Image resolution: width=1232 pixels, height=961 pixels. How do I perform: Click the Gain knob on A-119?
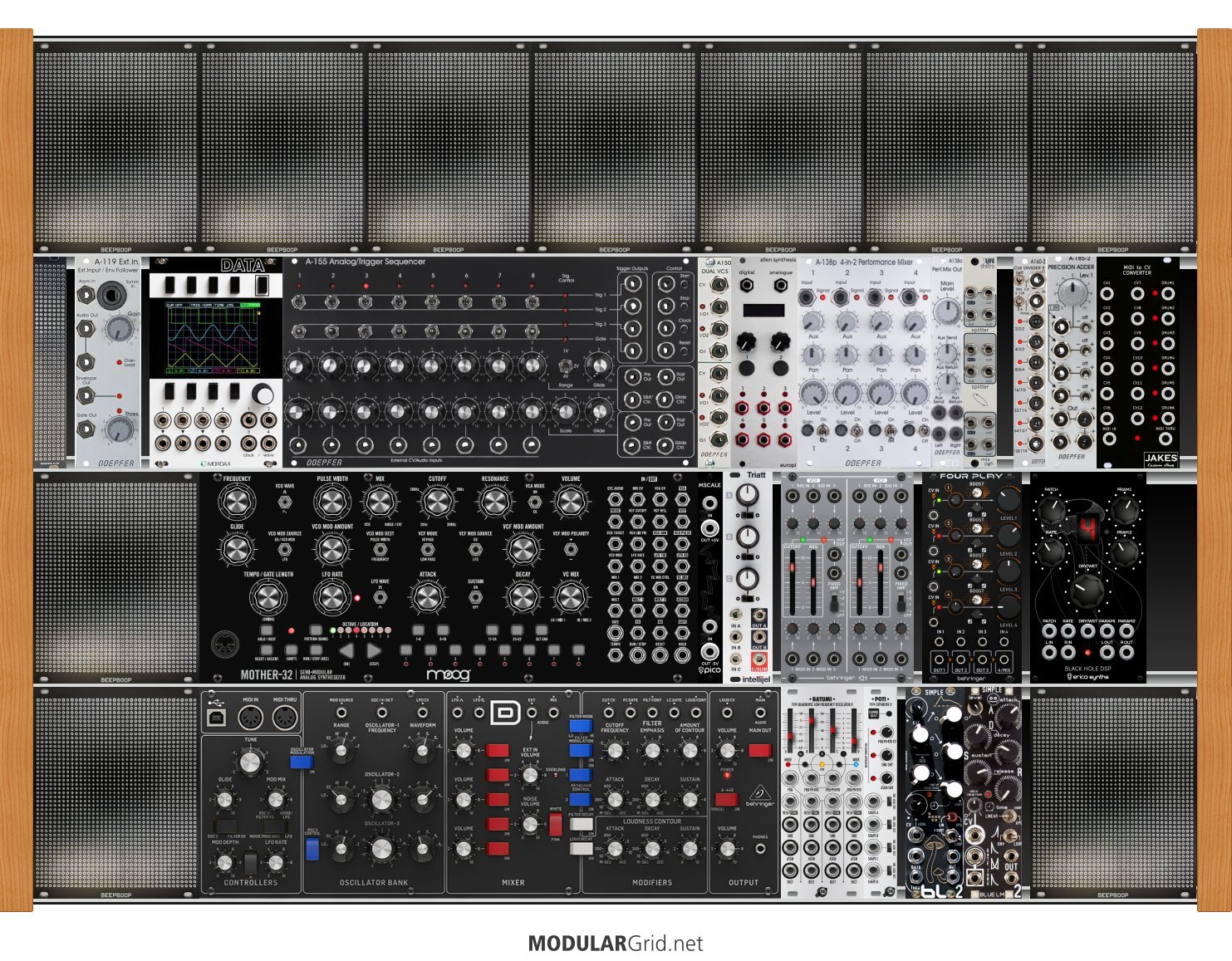(x=119, y=330)
